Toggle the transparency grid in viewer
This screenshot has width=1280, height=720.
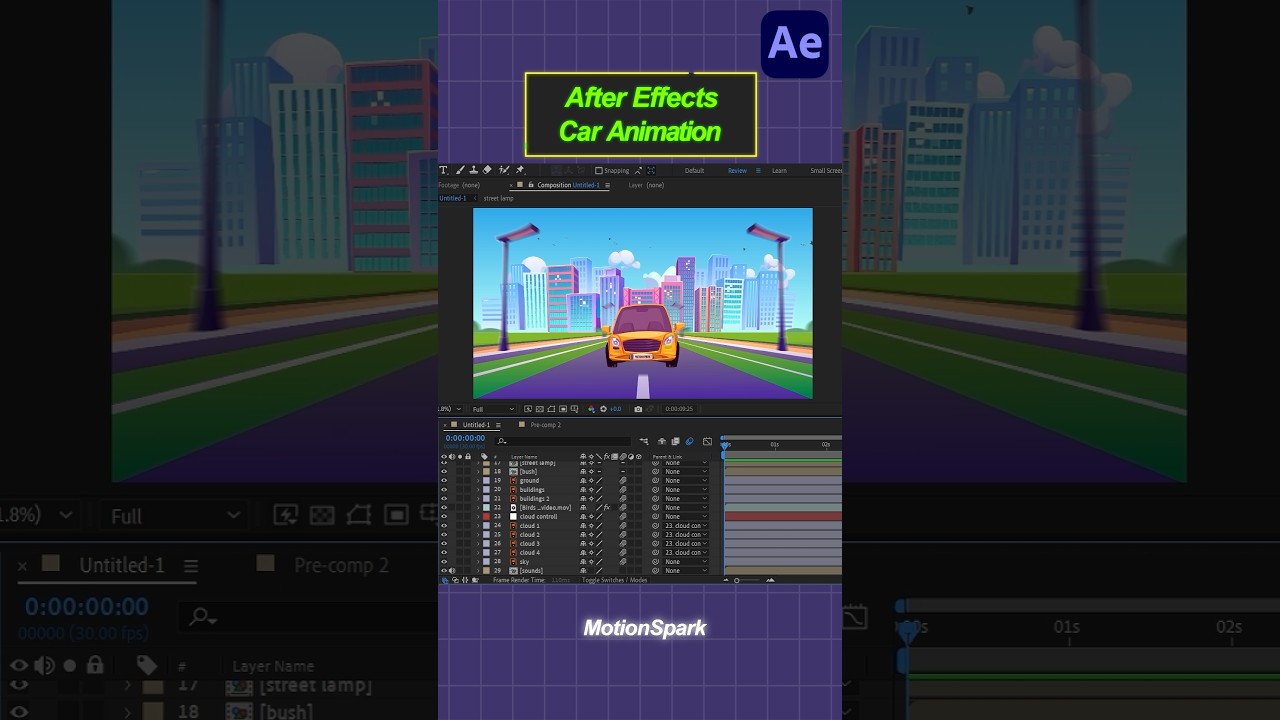539,409
